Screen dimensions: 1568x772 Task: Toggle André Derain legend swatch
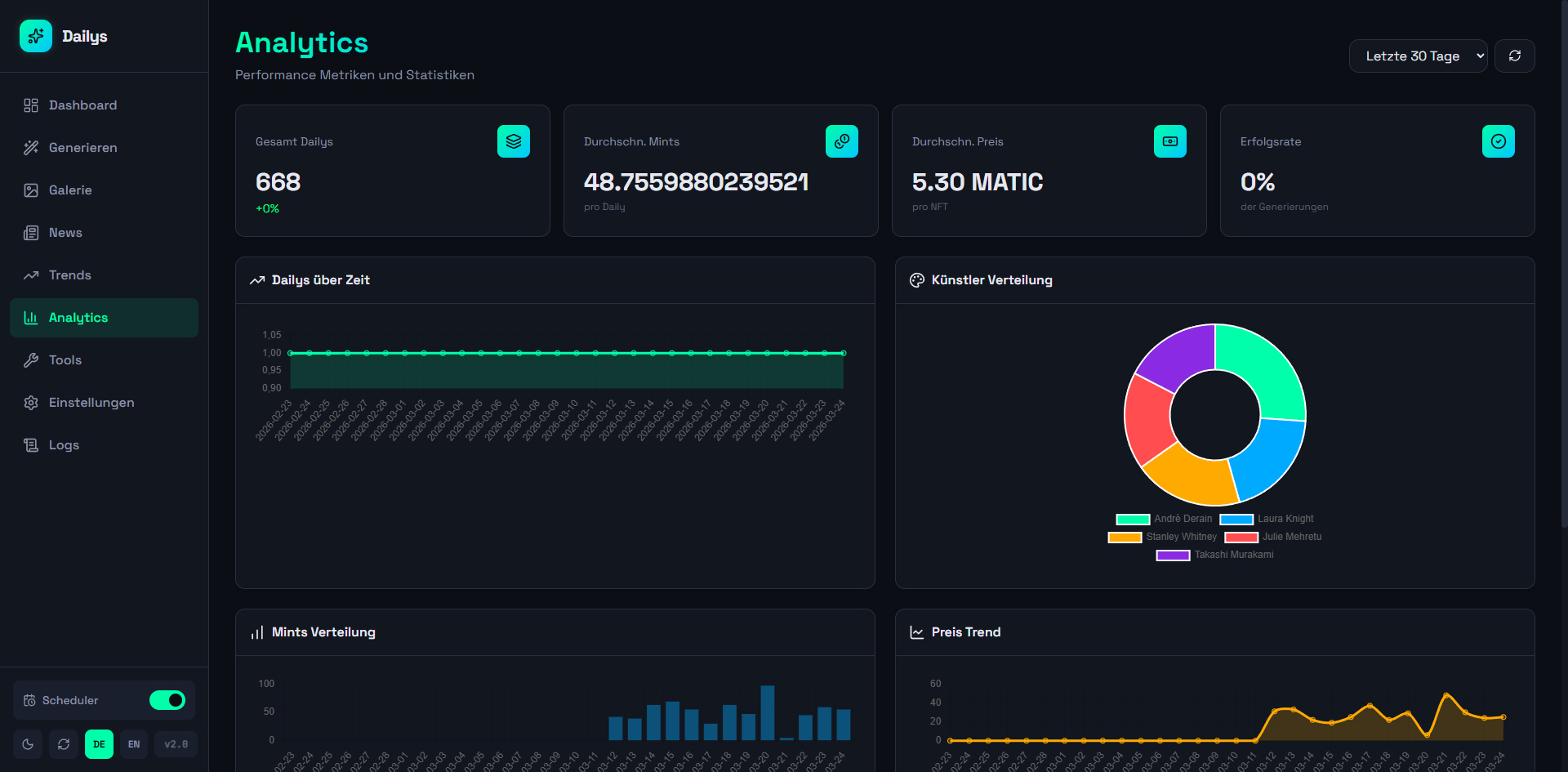1133,520
